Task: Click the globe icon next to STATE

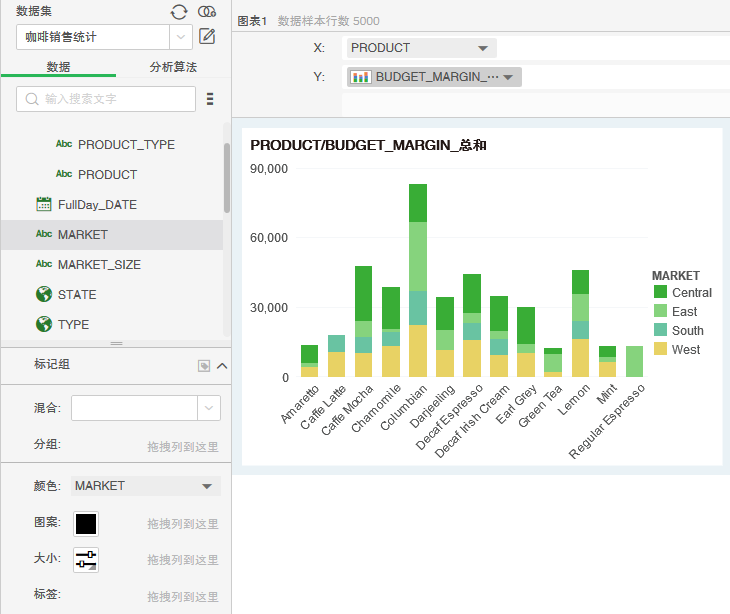Action: point(44,294)
